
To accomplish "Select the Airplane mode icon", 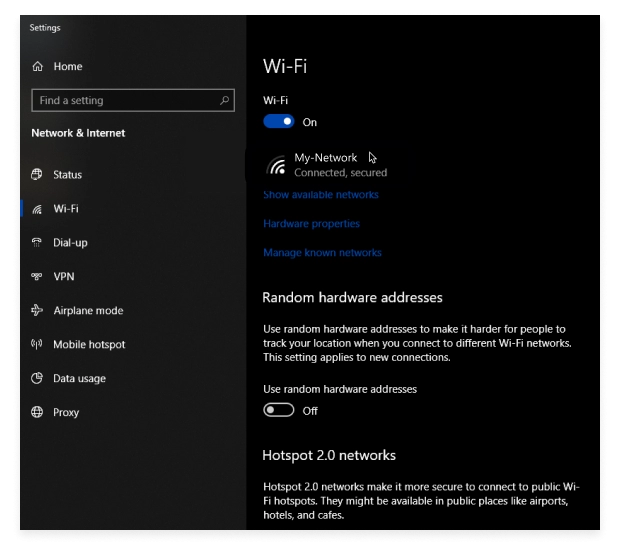I will (x=38, y=311).
